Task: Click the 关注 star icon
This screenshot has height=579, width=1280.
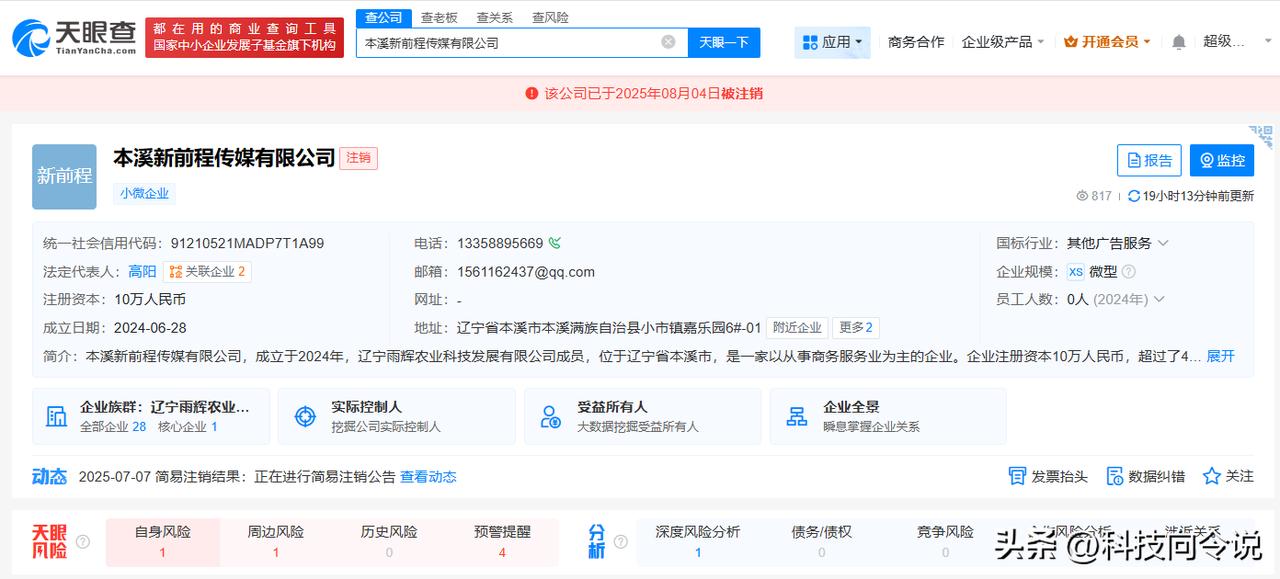Action: (1212, 476)
